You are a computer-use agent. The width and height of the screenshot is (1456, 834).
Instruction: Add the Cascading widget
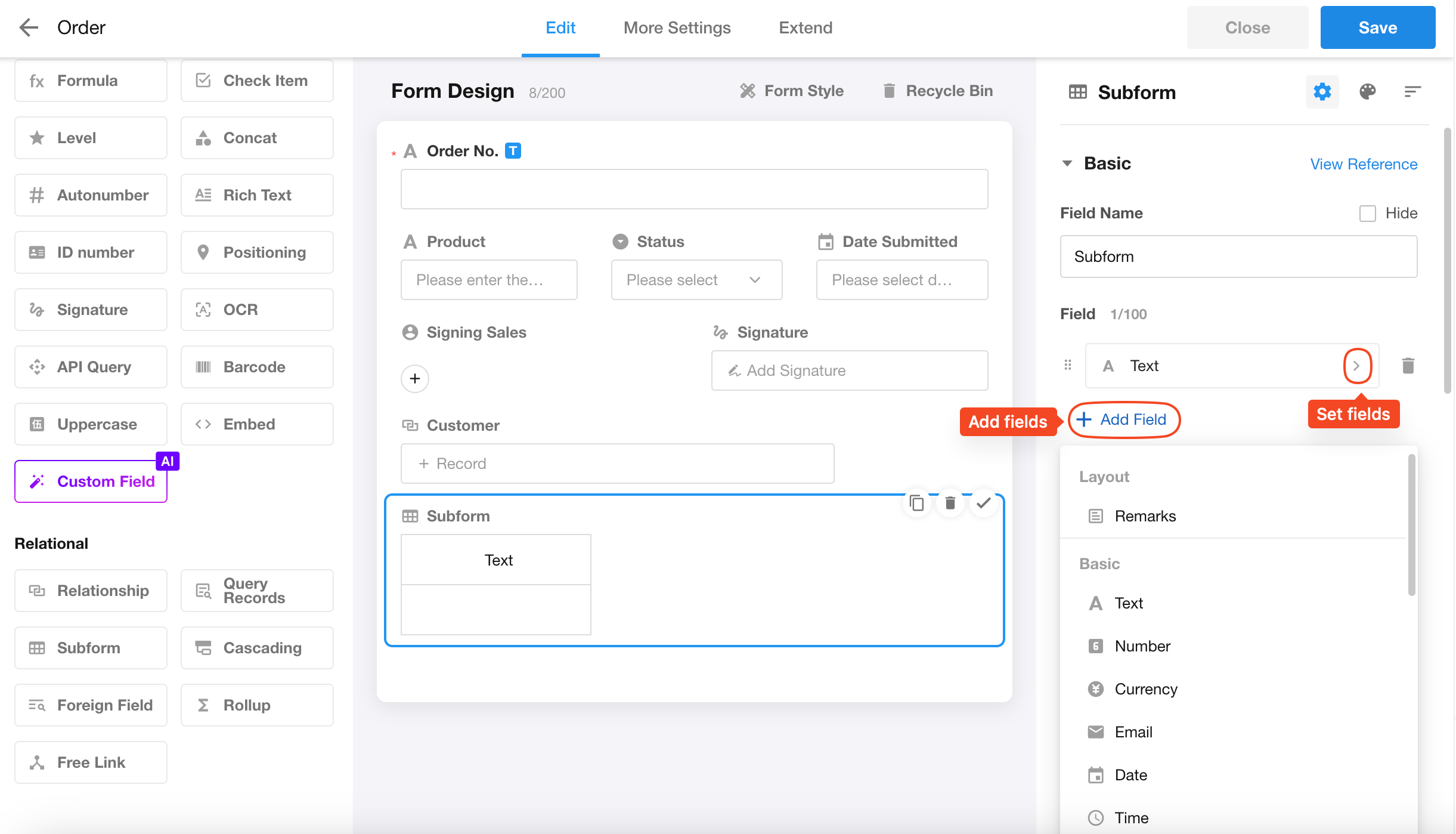pos(257,648)
